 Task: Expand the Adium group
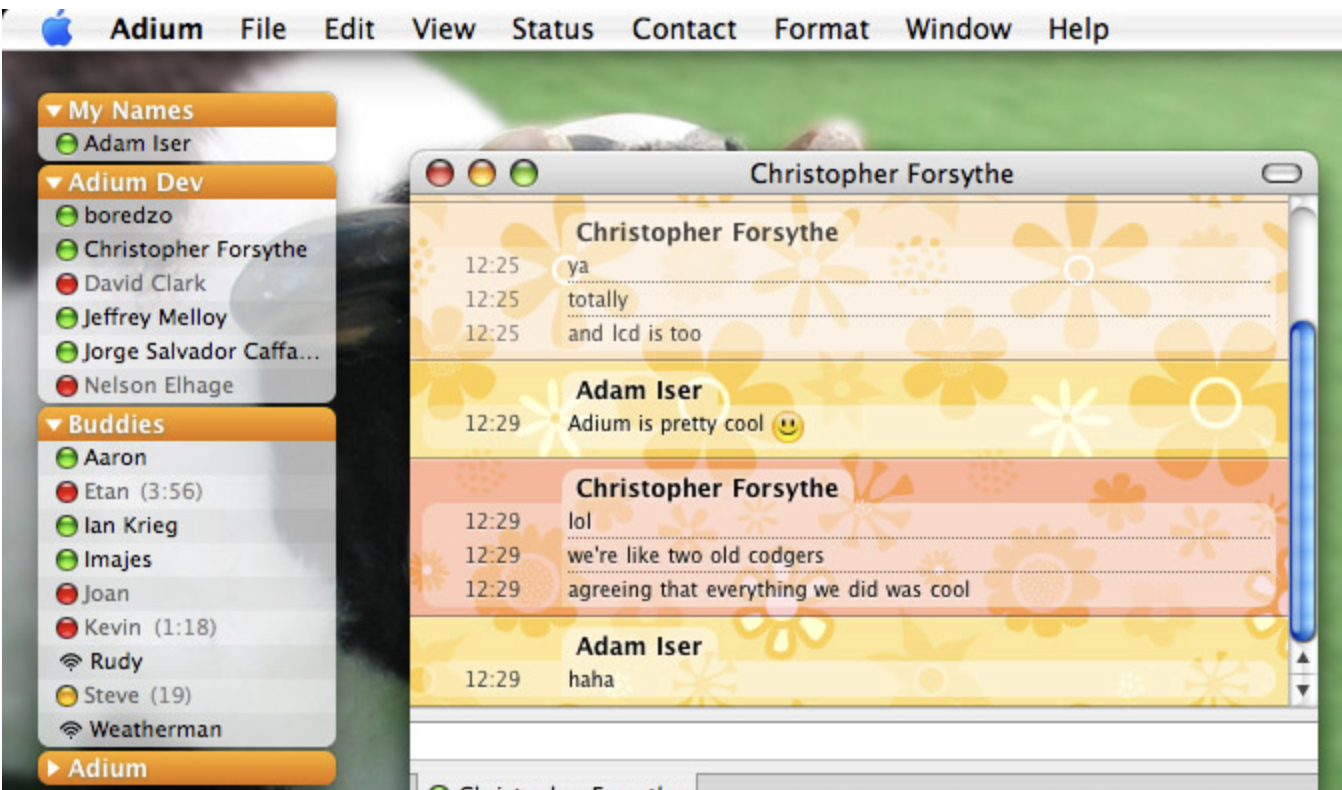tap(54, 769)
